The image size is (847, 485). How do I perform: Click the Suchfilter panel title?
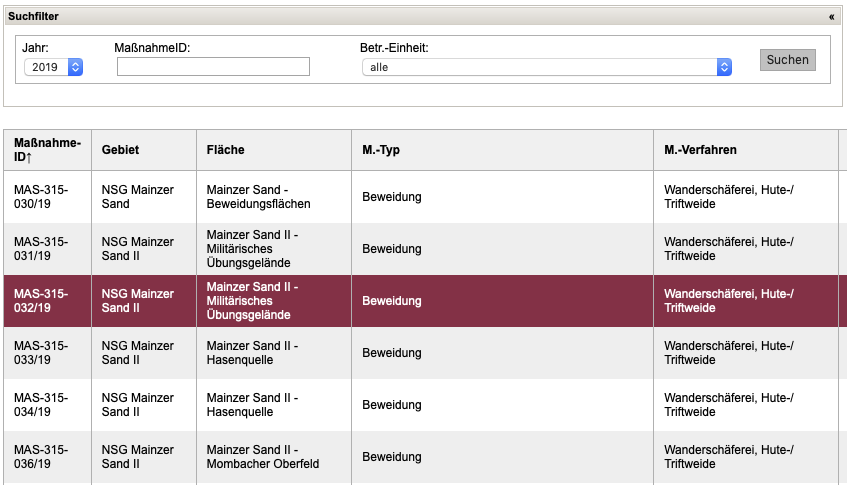pyautogui.click(x=34, y=16)
